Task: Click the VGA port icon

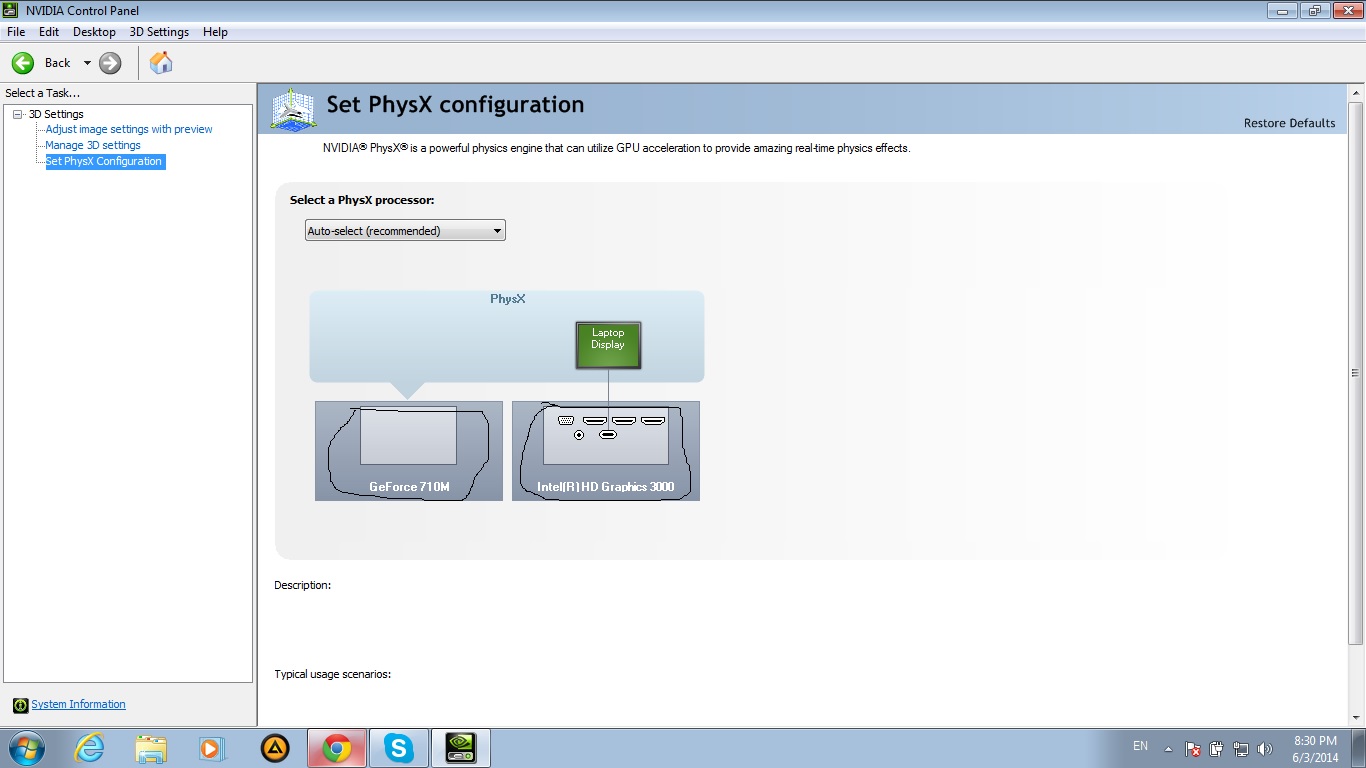Action: click(566, 421)
